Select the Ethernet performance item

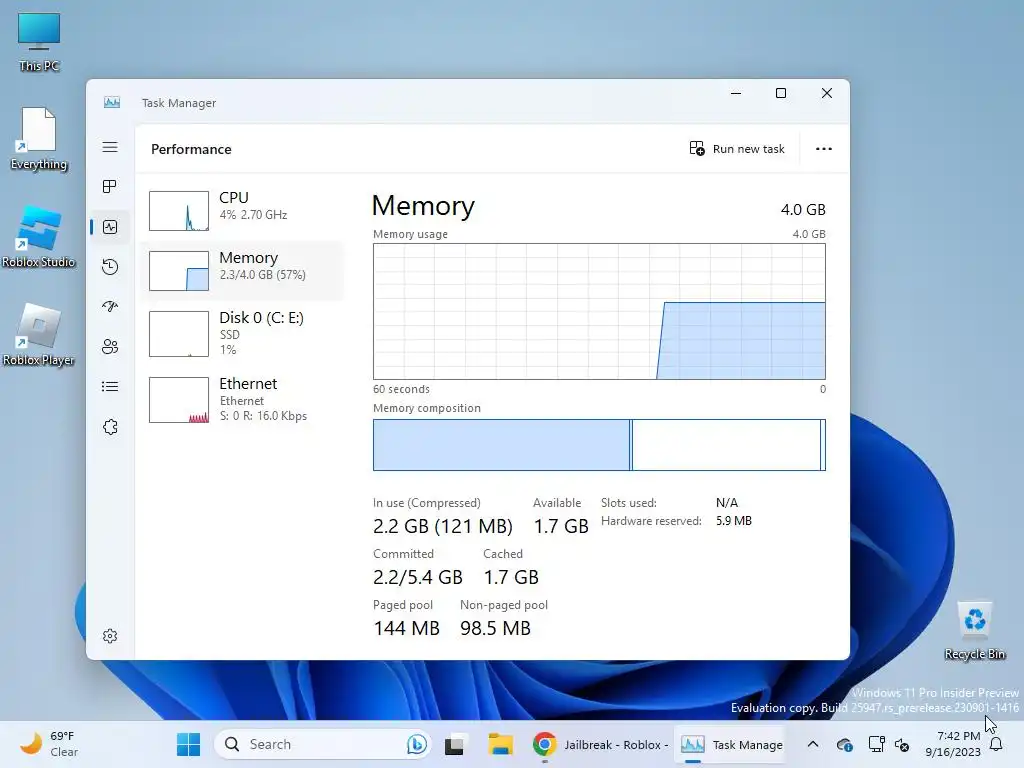pos(242,399)
